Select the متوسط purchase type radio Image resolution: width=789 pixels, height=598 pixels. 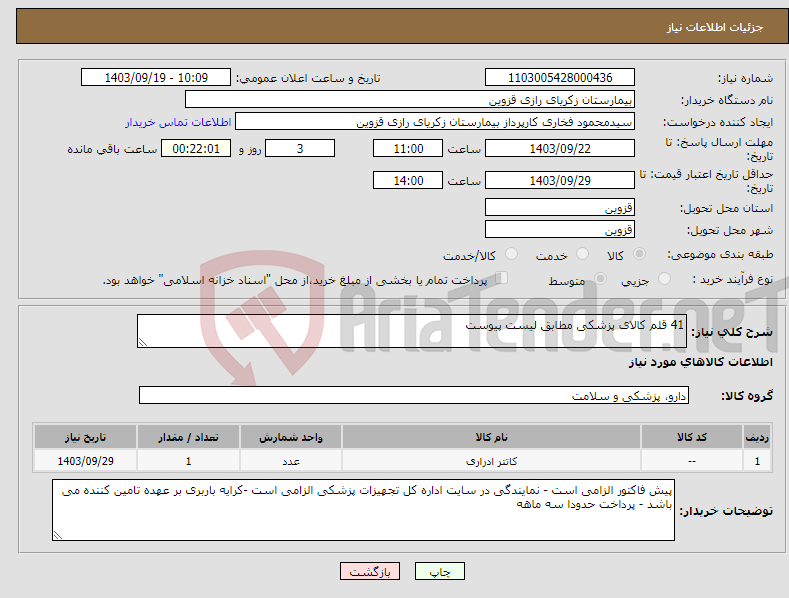click(600, 278)
